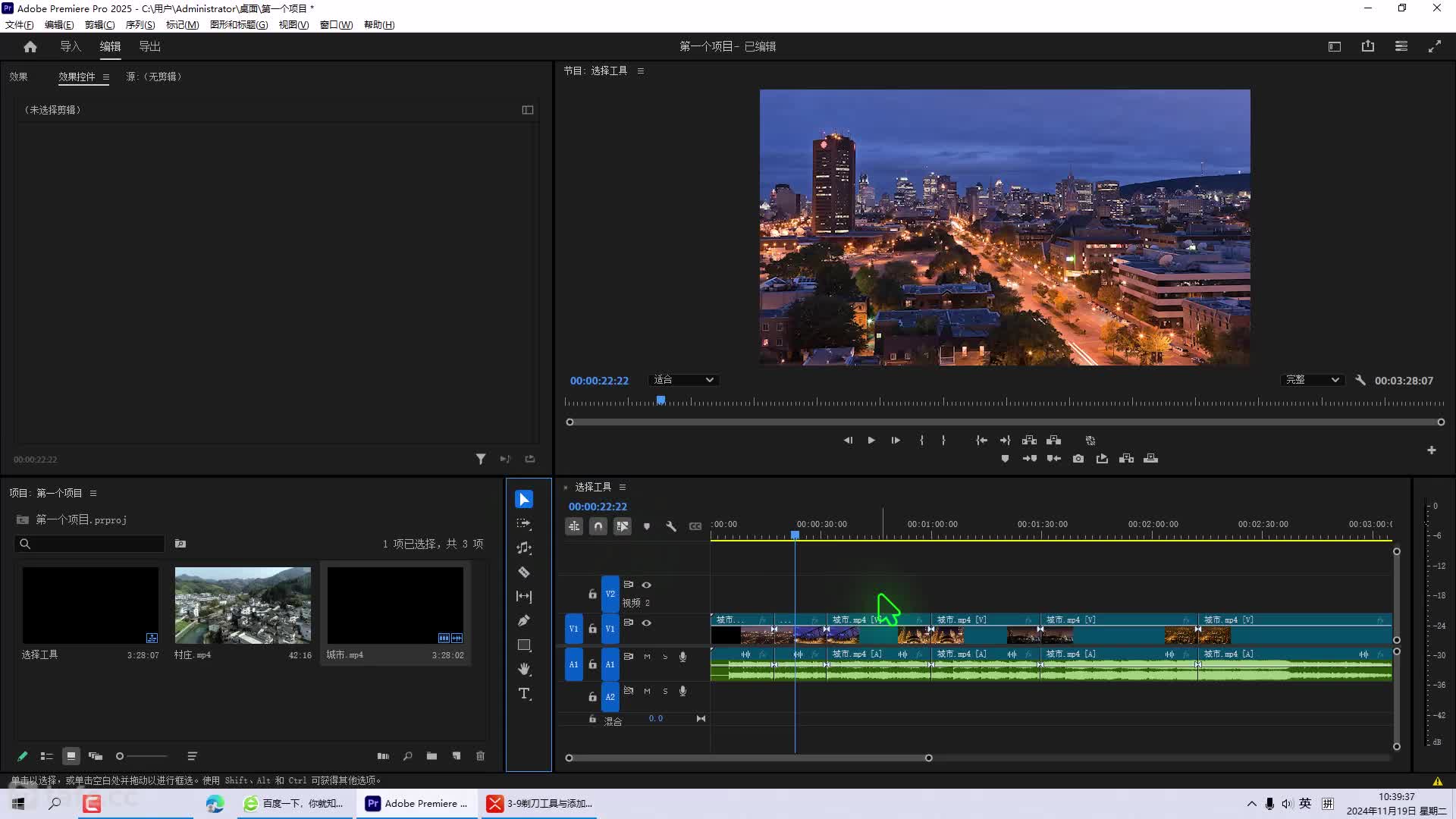Select the Type tool
Screen dimensions: 1456x819
[524, 694]
